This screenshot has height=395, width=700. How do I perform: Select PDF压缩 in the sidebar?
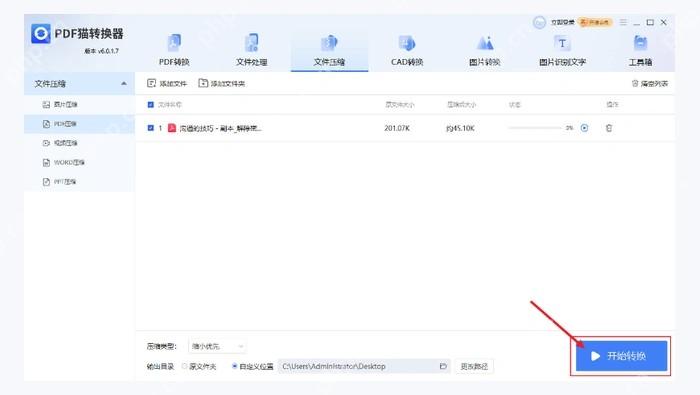79,124
